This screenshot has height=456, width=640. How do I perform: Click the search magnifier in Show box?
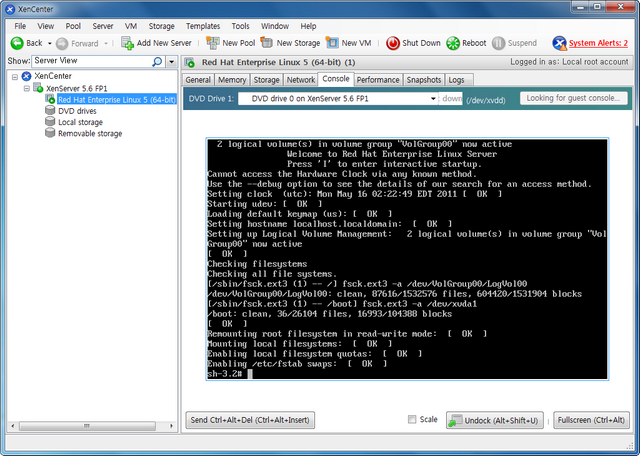coord(157,62)
